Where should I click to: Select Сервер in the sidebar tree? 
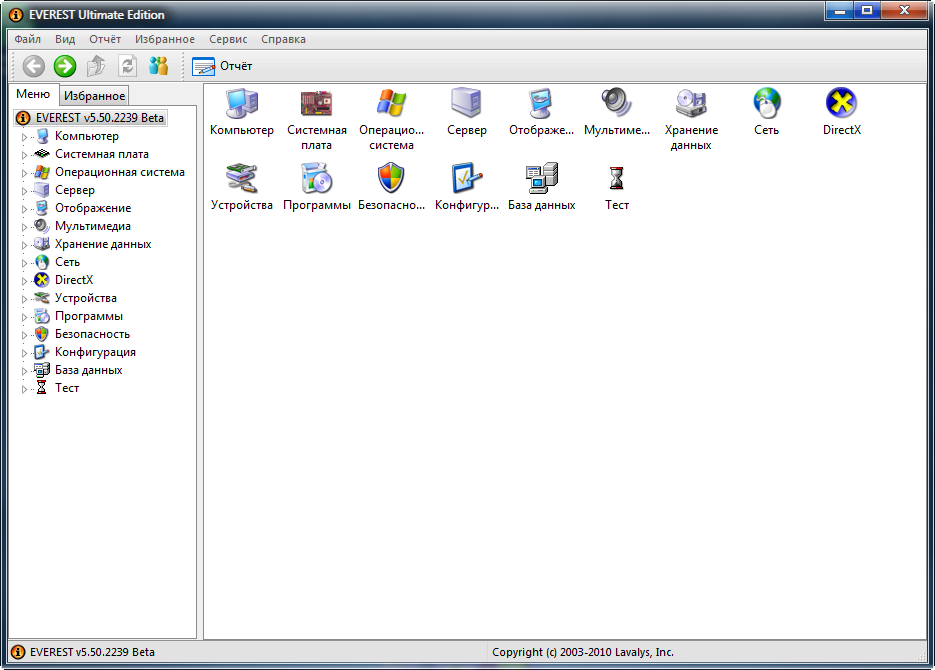point(75,190)
